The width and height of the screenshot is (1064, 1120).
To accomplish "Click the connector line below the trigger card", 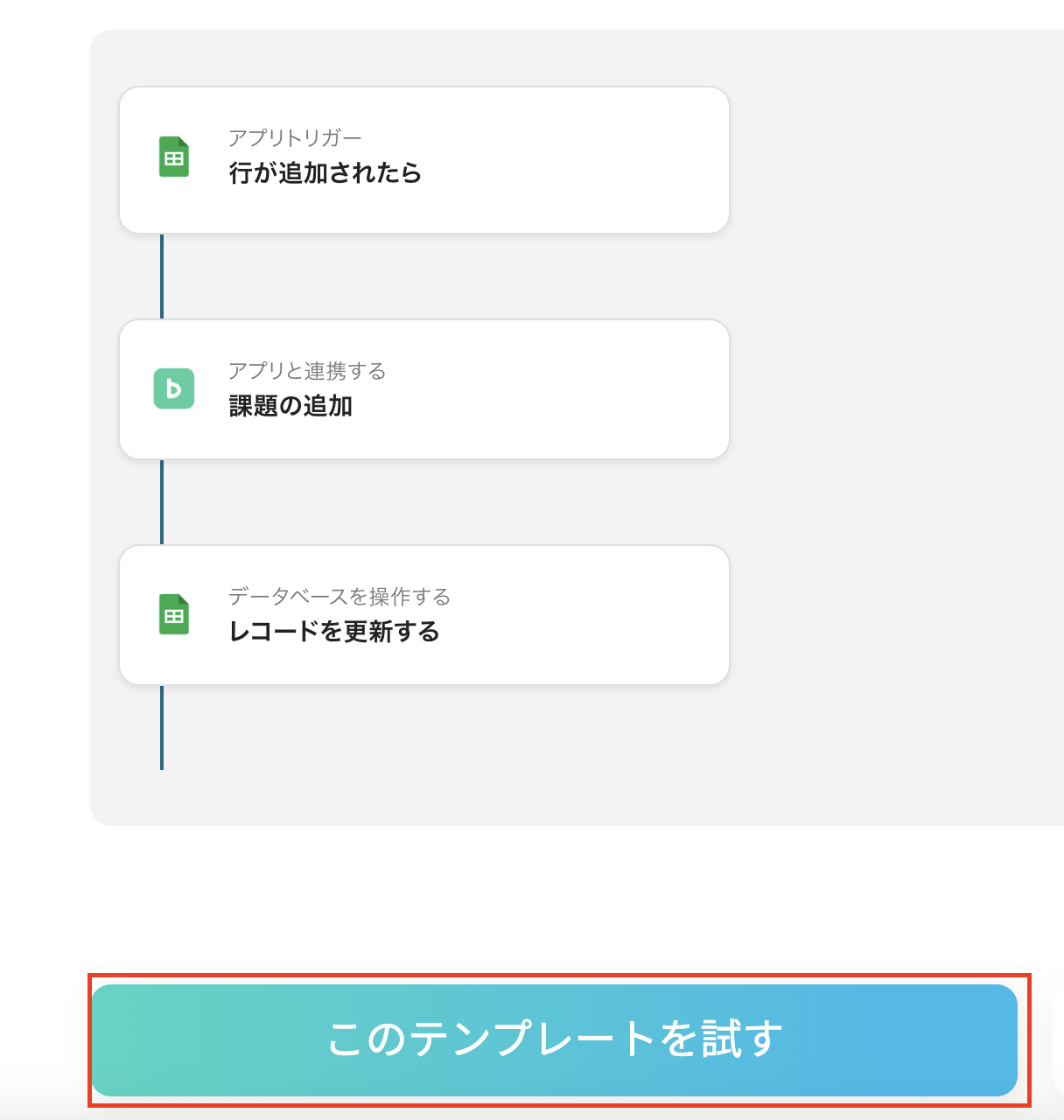I will pos(162,276).
